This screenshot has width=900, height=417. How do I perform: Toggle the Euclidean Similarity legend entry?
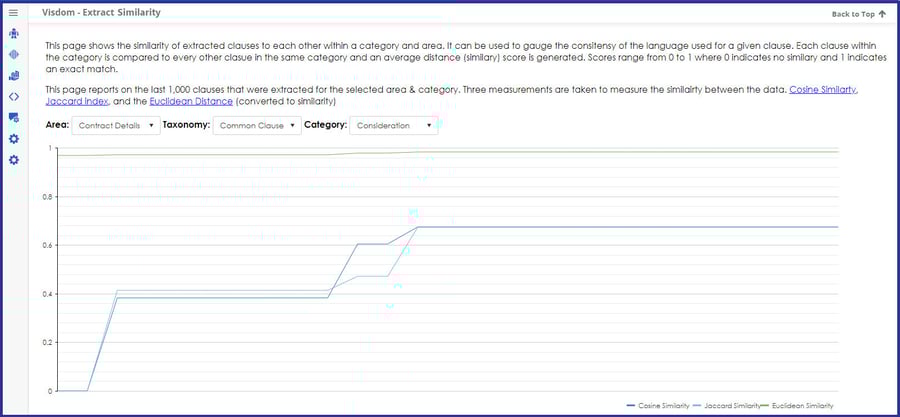[797, 406]
